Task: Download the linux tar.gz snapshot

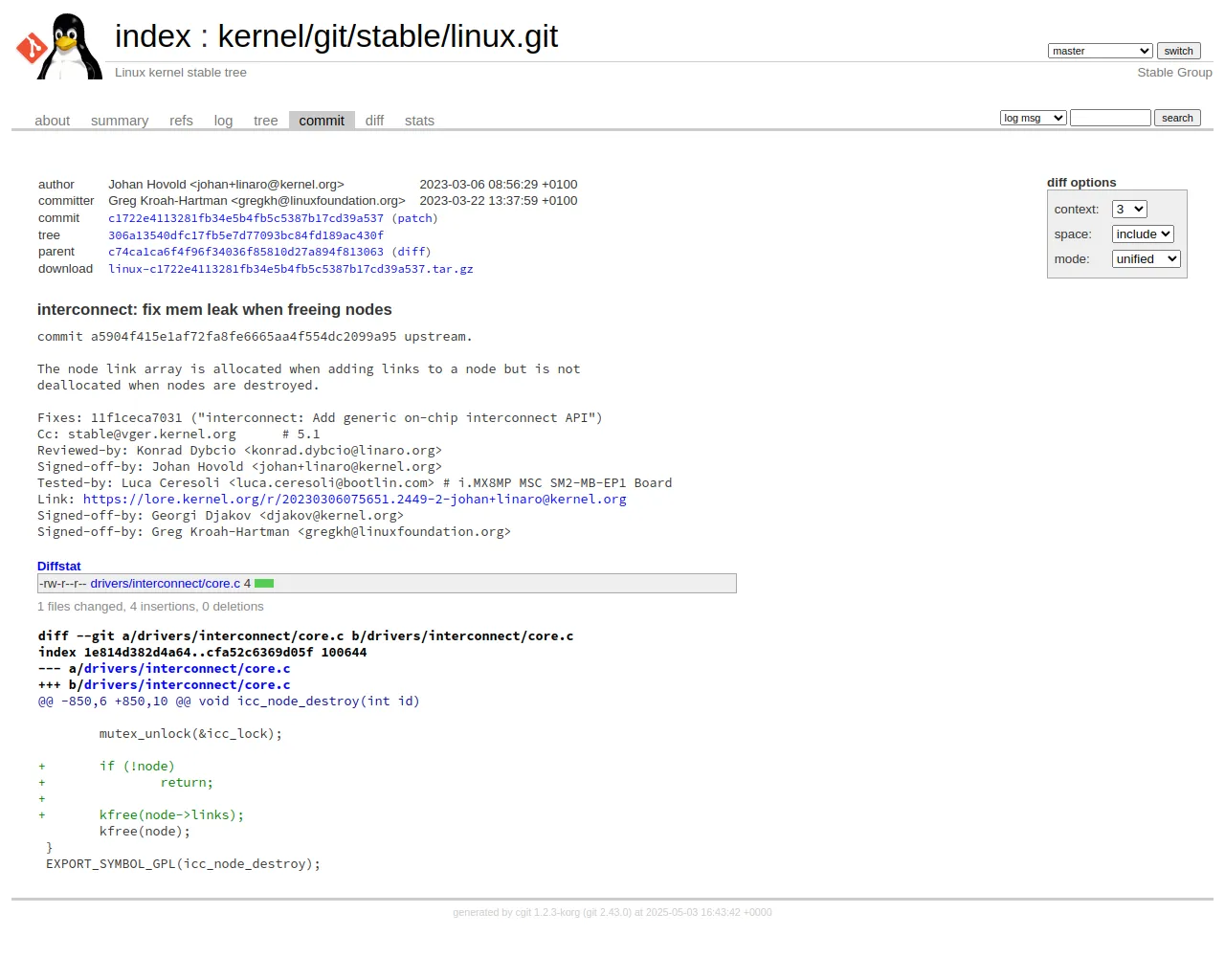Action: click(291, 269)
